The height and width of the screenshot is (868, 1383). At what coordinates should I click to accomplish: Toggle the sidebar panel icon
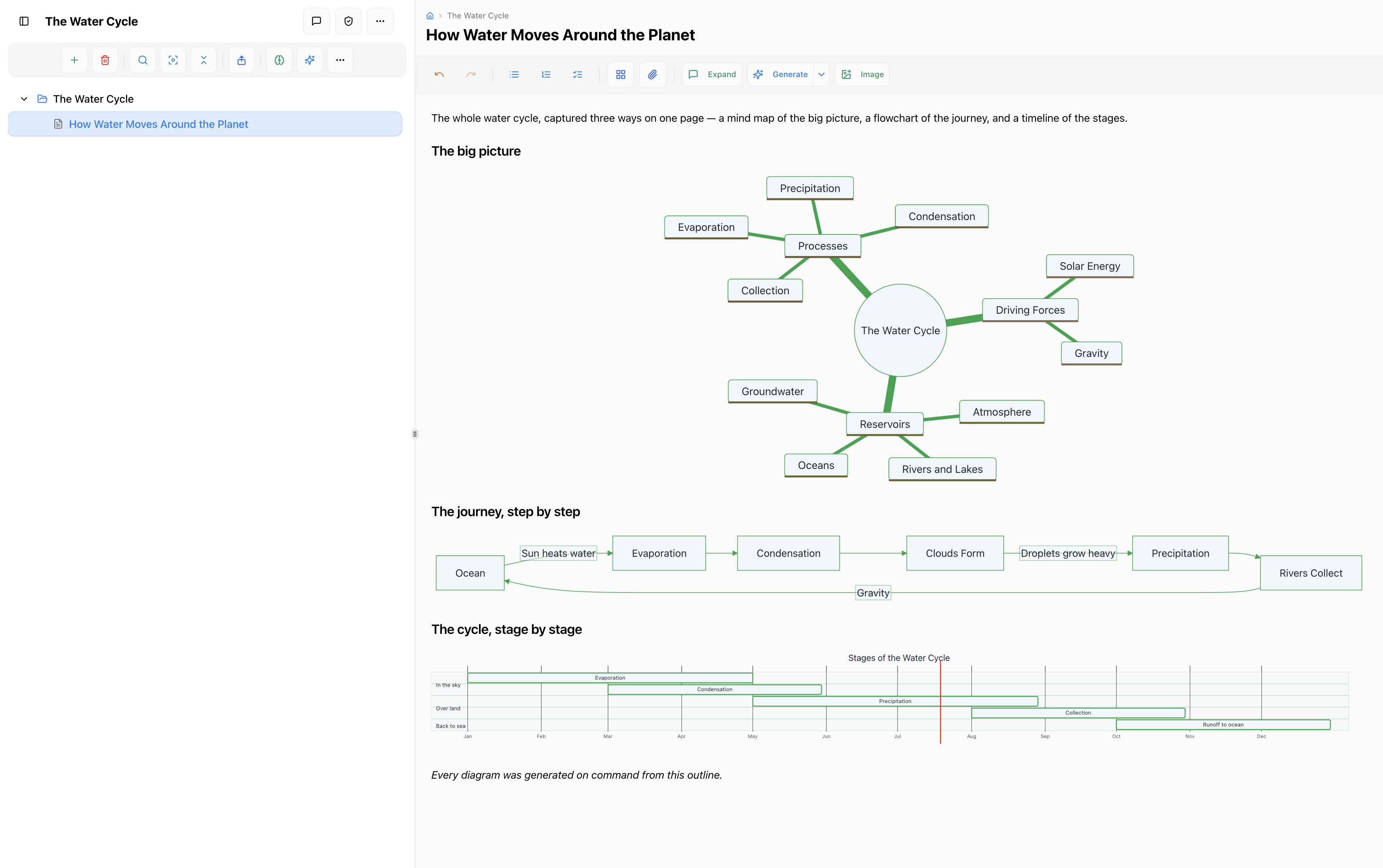24,21
